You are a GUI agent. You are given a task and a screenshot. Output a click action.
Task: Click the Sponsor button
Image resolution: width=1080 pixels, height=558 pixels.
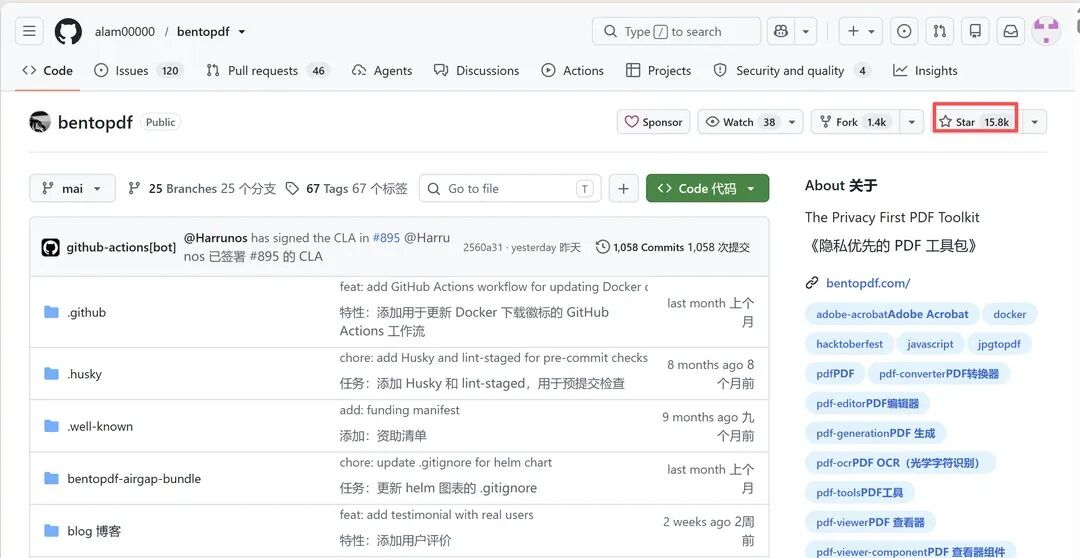pos(653,122)
